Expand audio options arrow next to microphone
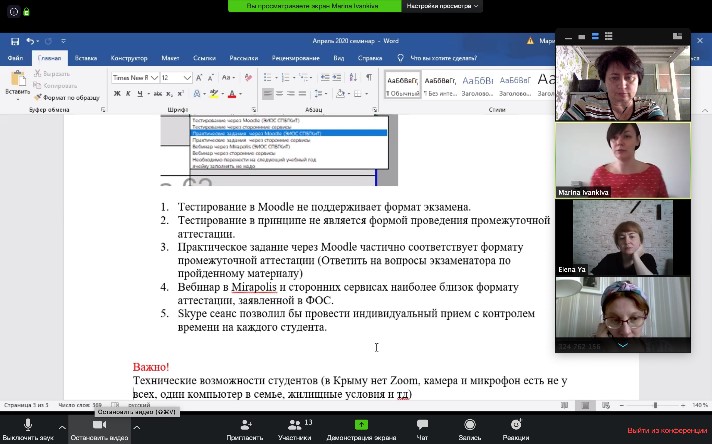This screenshot has height=444, width=712. point(62,427)
